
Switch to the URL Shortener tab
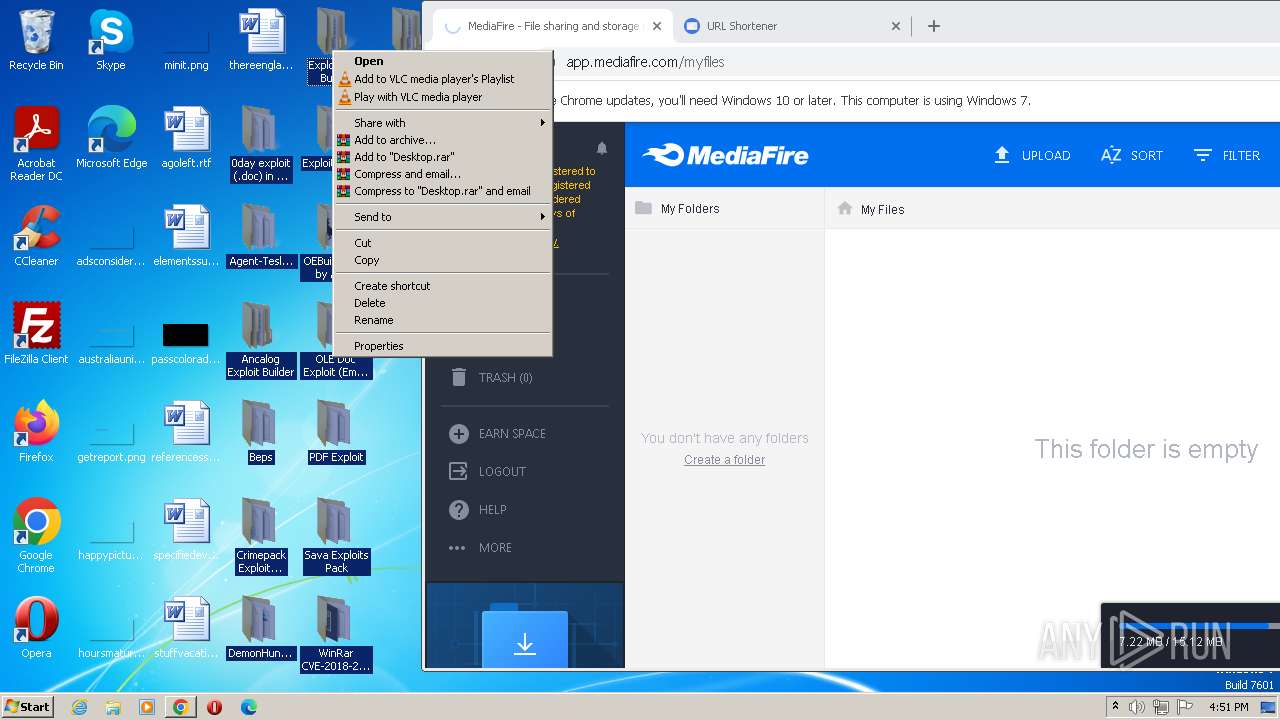point(790,26)
